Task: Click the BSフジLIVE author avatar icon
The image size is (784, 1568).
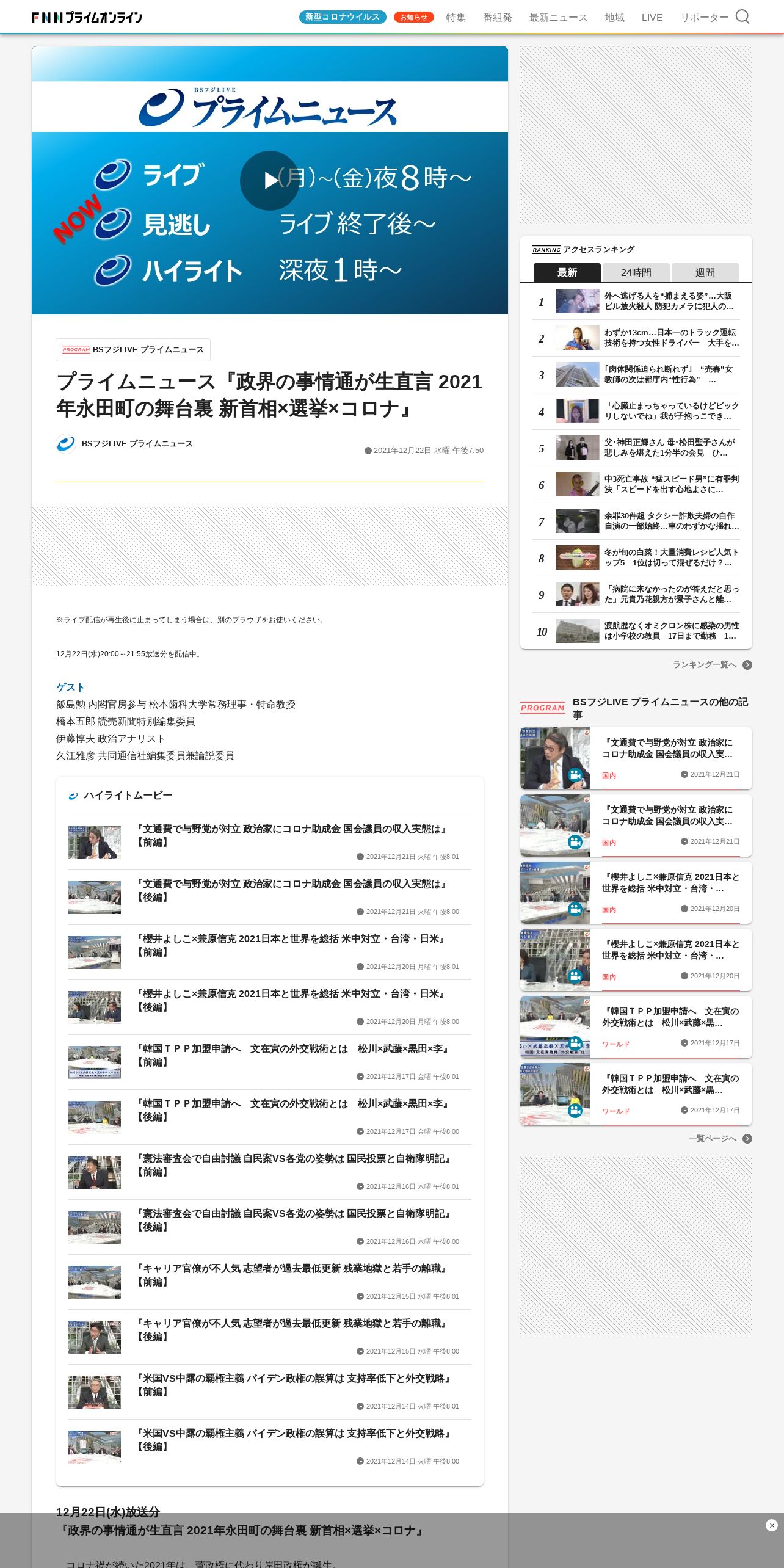Action: tap(66, 444)
